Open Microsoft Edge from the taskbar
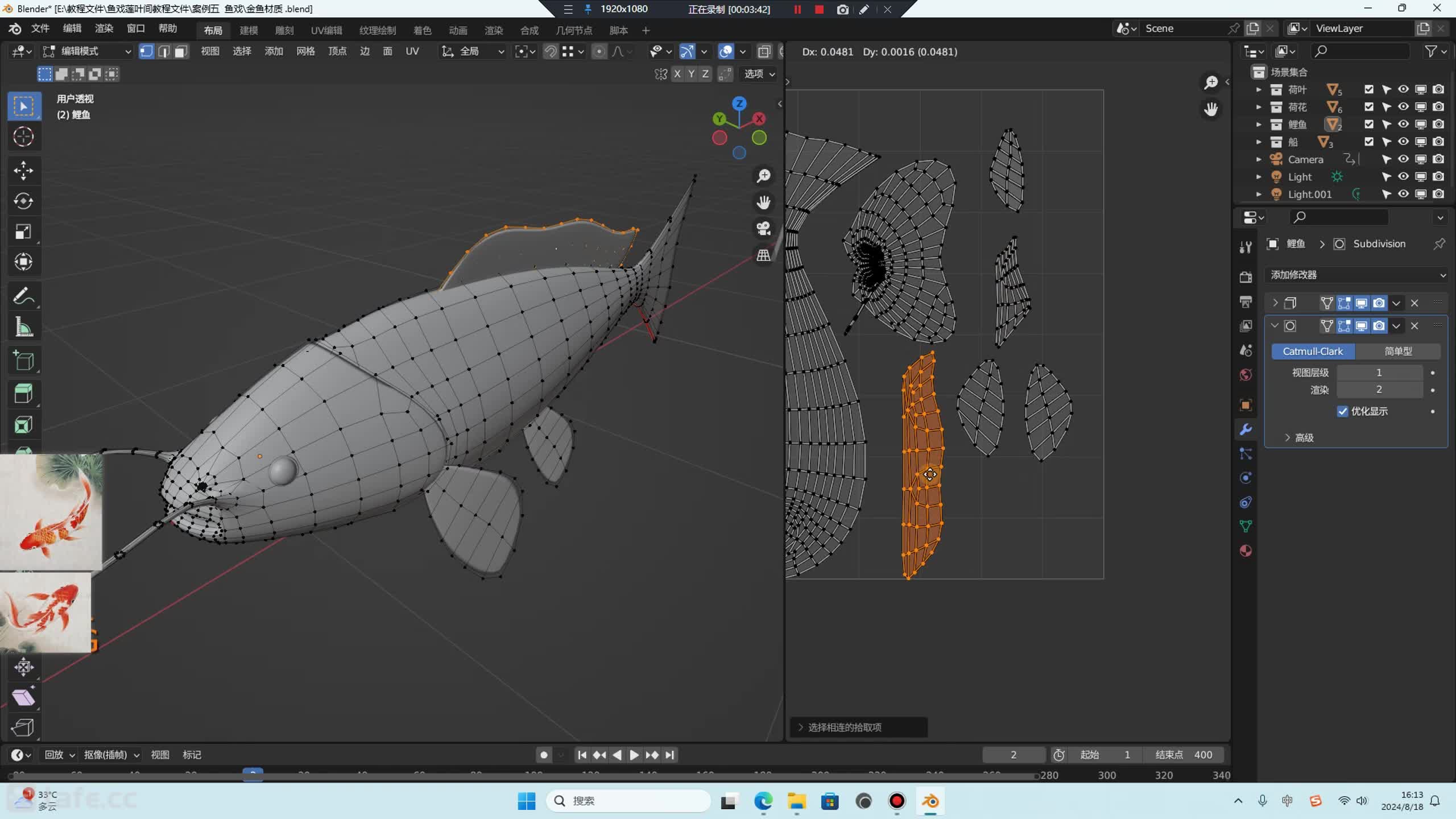The height and width of the screenshot is (819, 1456). point(763,801)
